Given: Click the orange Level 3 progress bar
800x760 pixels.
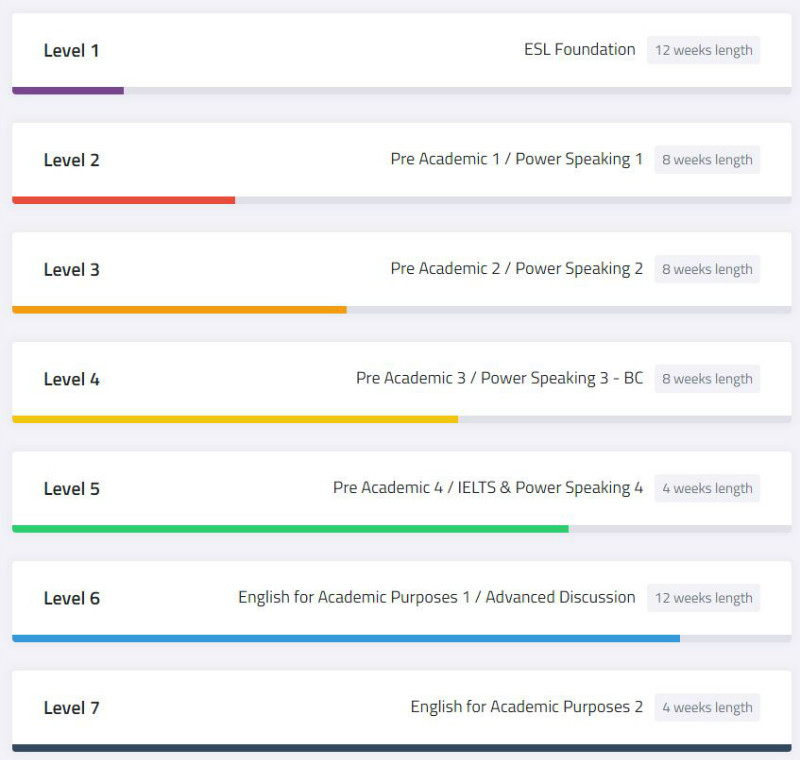Looking at the screenshot, I should point(179,310).
